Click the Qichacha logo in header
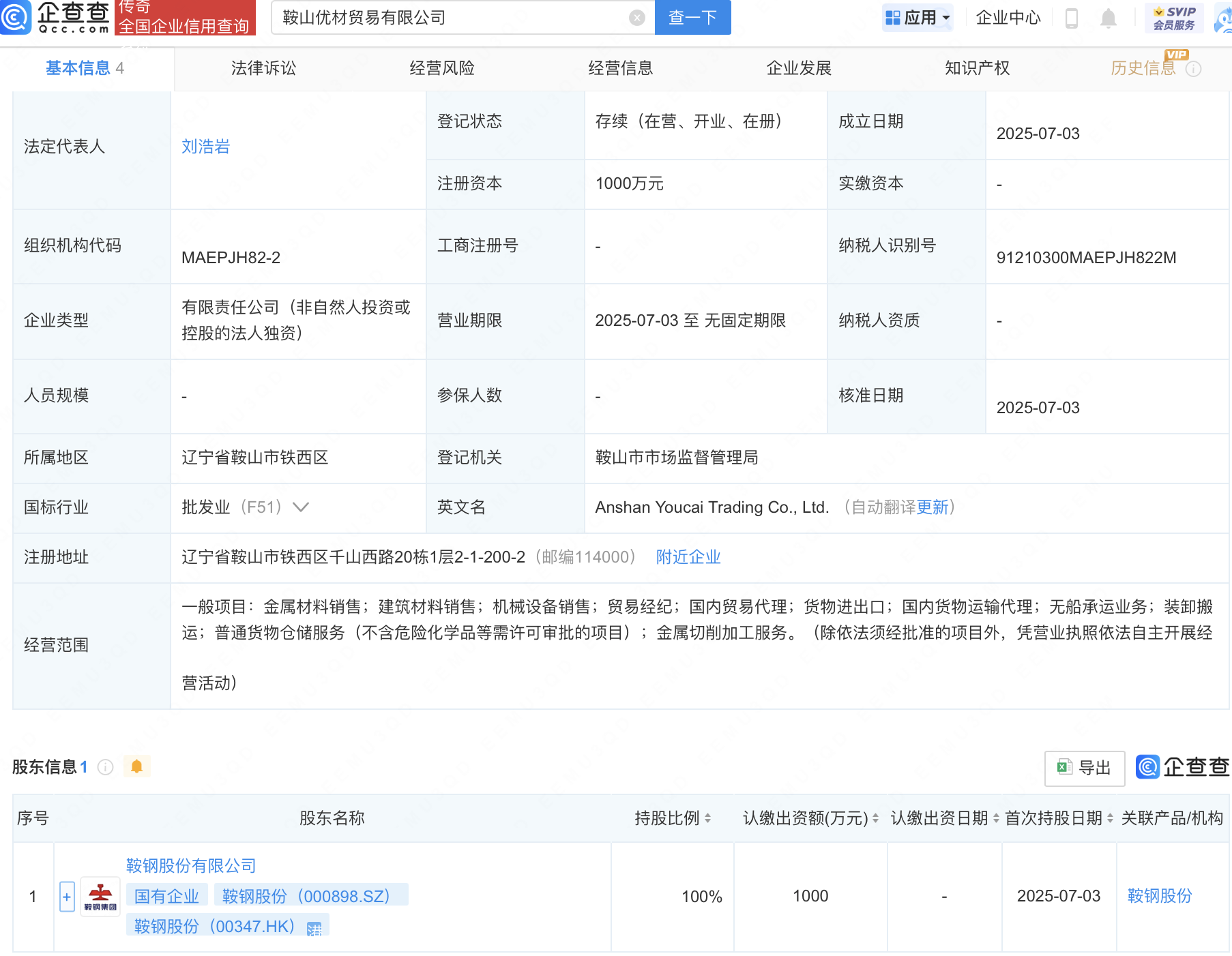Screen dimensions: 1232x956 [x=56, y=17]
